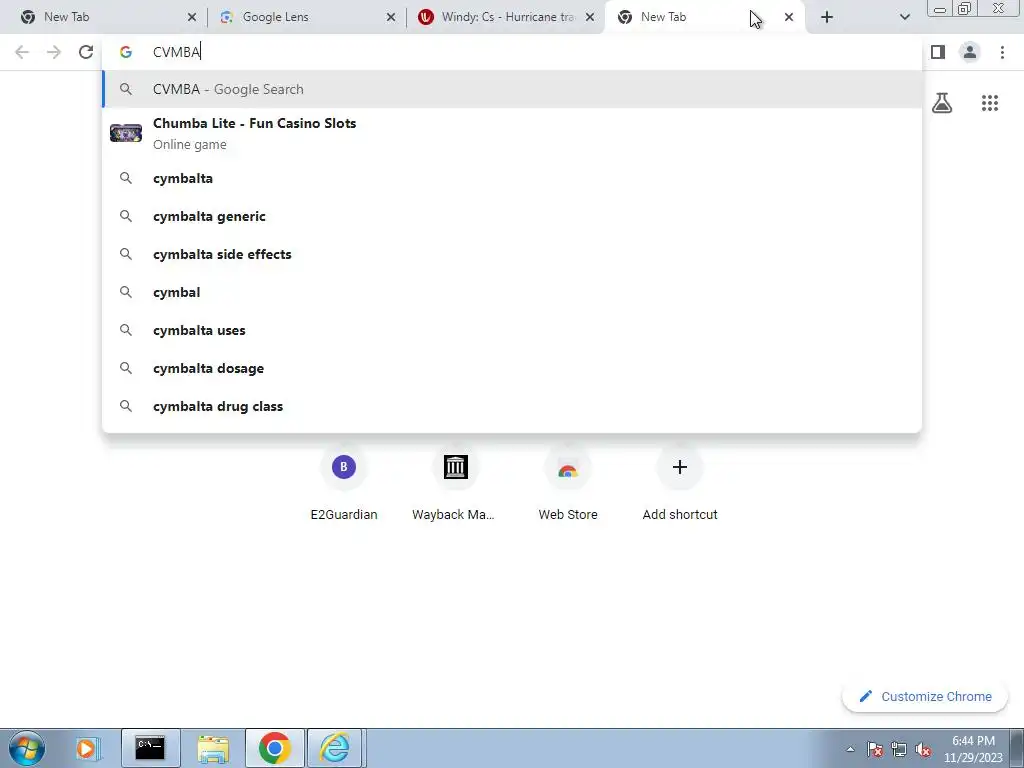Open the clock showing 6:44 PM
Image resolution: width=1024 pixels, height=768 pixels.
973,749
